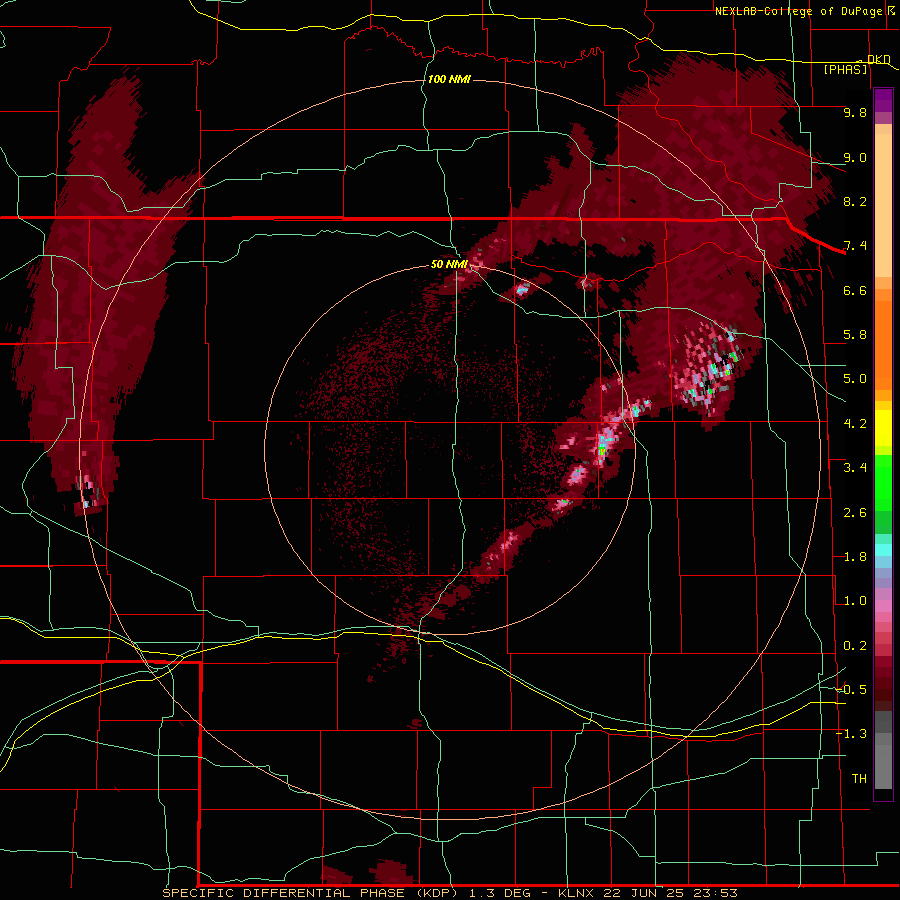Select the 4.2 scale value
The width and height of the screenshot is (900, 900).
pos(855,424)
